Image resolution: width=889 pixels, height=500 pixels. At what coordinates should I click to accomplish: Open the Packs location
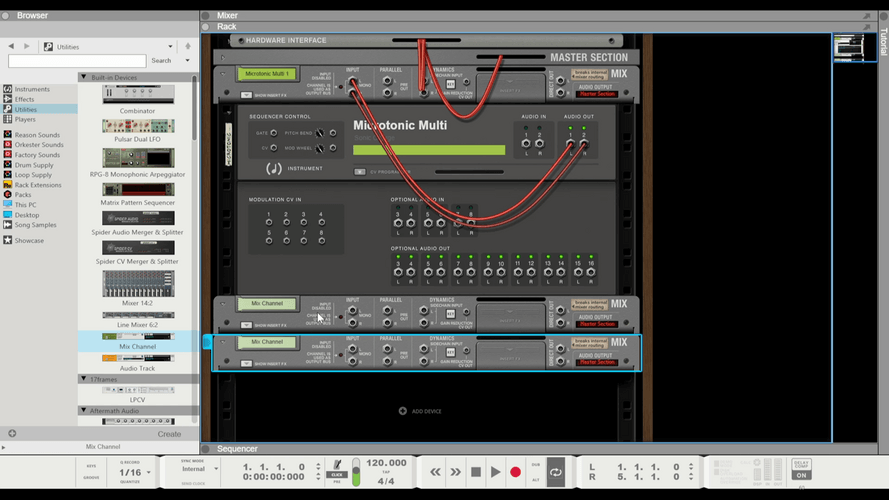23,194
